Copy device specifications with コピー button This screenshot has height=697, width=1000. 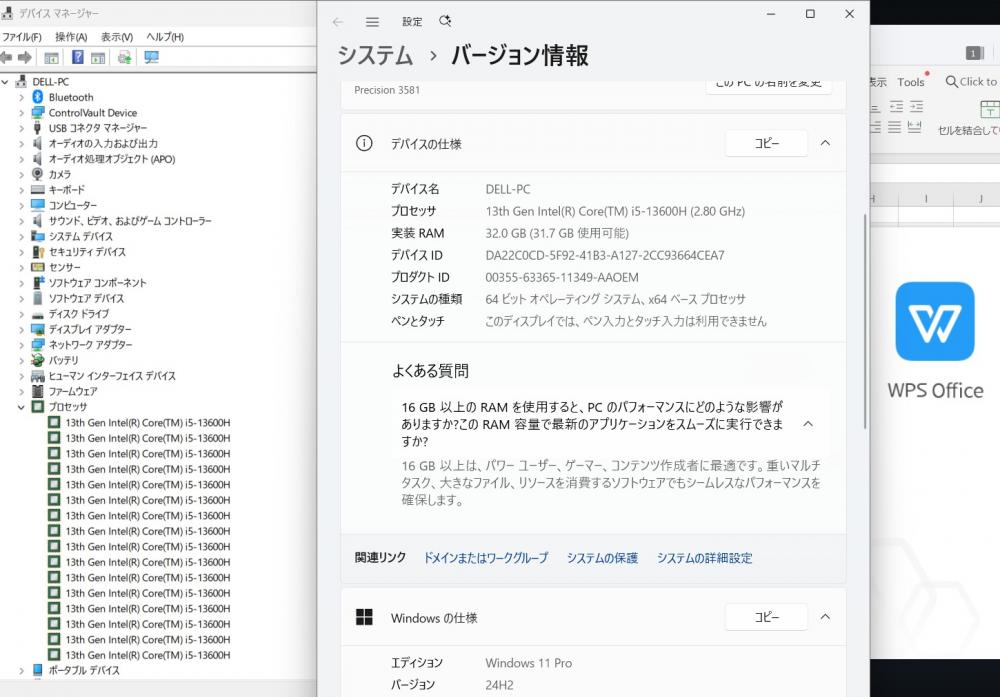[765, 143]
